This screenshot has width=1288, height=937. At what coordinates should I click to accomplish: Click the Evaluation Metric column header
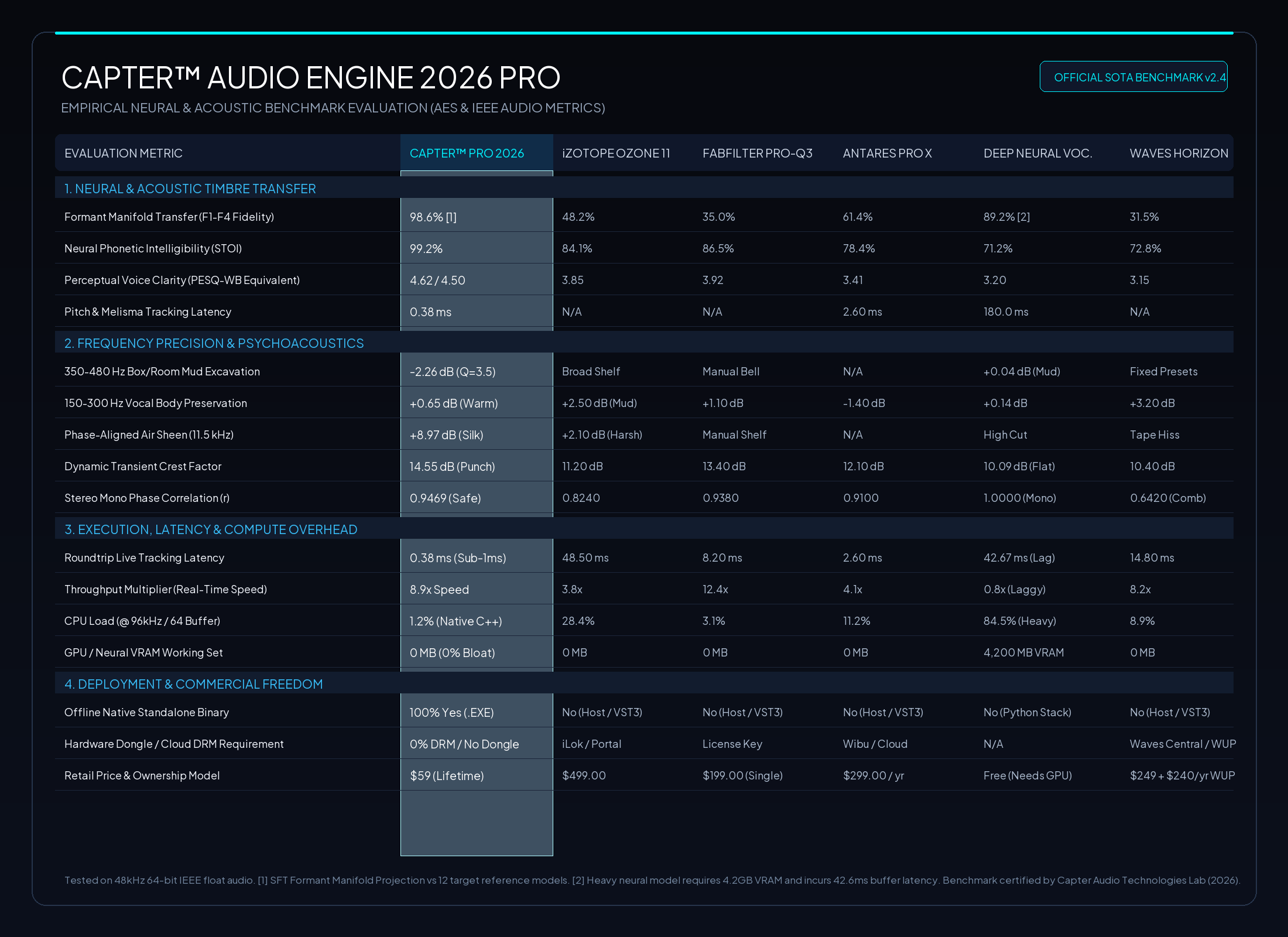coord(124,153)
